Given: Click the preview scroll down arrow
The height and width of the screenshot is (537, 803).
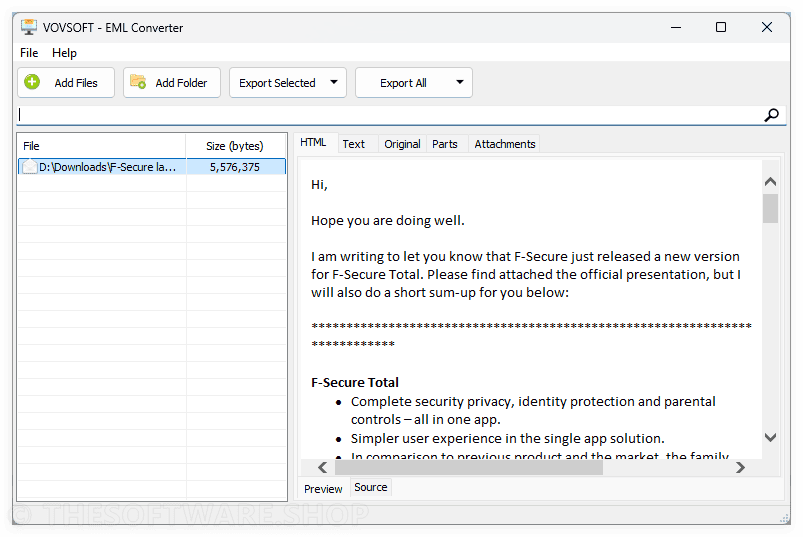Looking at the screenshot, I should pos(770,437).
